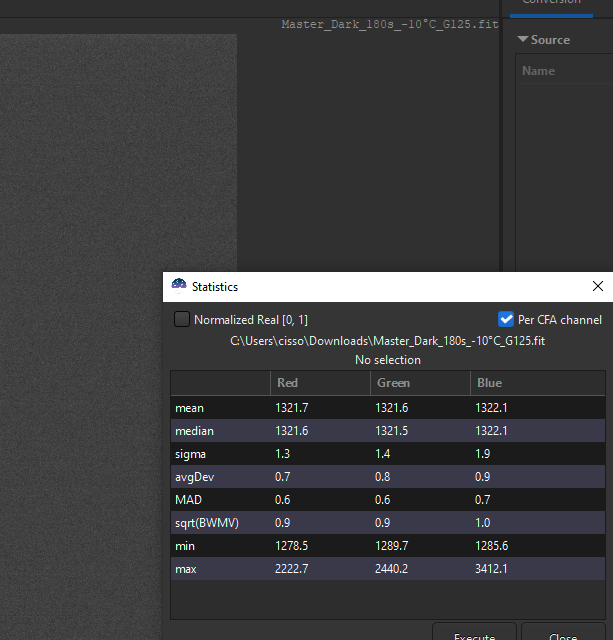
Task: Uncheck the Per CFA channel checkbox
Action: click(x=506, y=319)
